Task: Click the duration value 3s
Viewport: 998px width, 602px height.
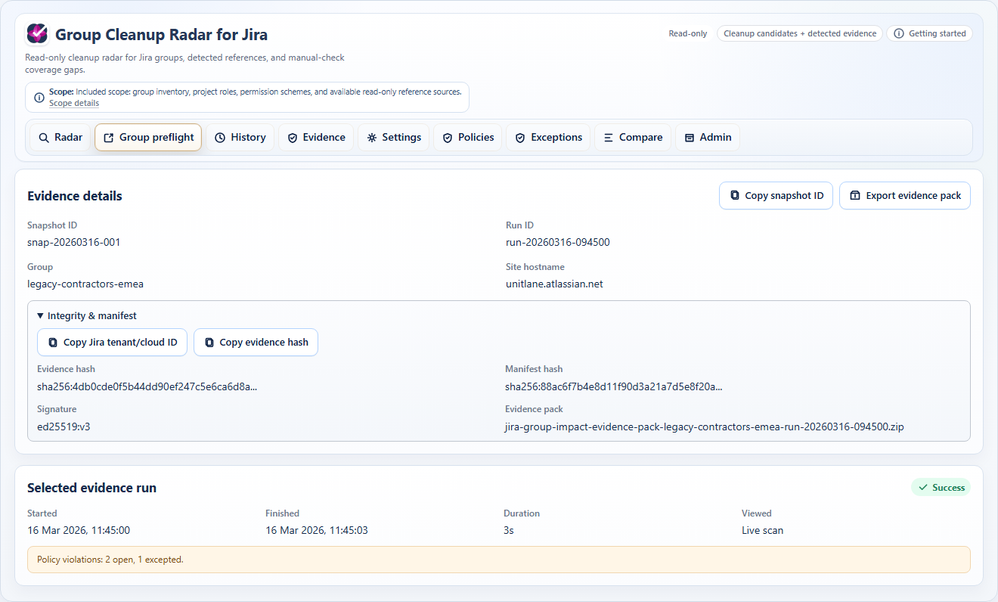Action: coord(509,530)
